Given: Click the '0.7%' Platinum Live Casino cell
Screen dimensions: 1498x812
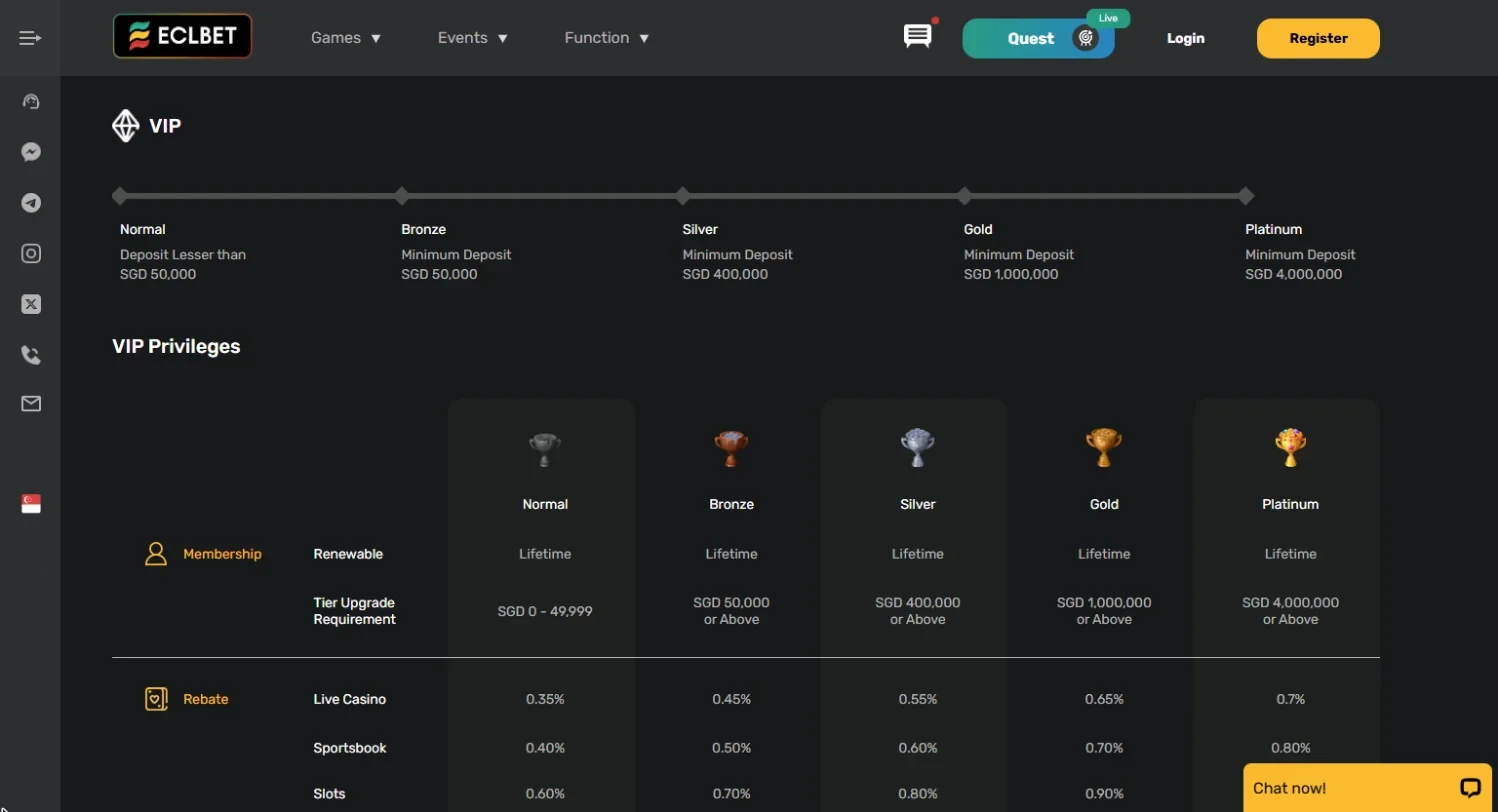Looking at the screenshot, I should (x=1290, y=699).
